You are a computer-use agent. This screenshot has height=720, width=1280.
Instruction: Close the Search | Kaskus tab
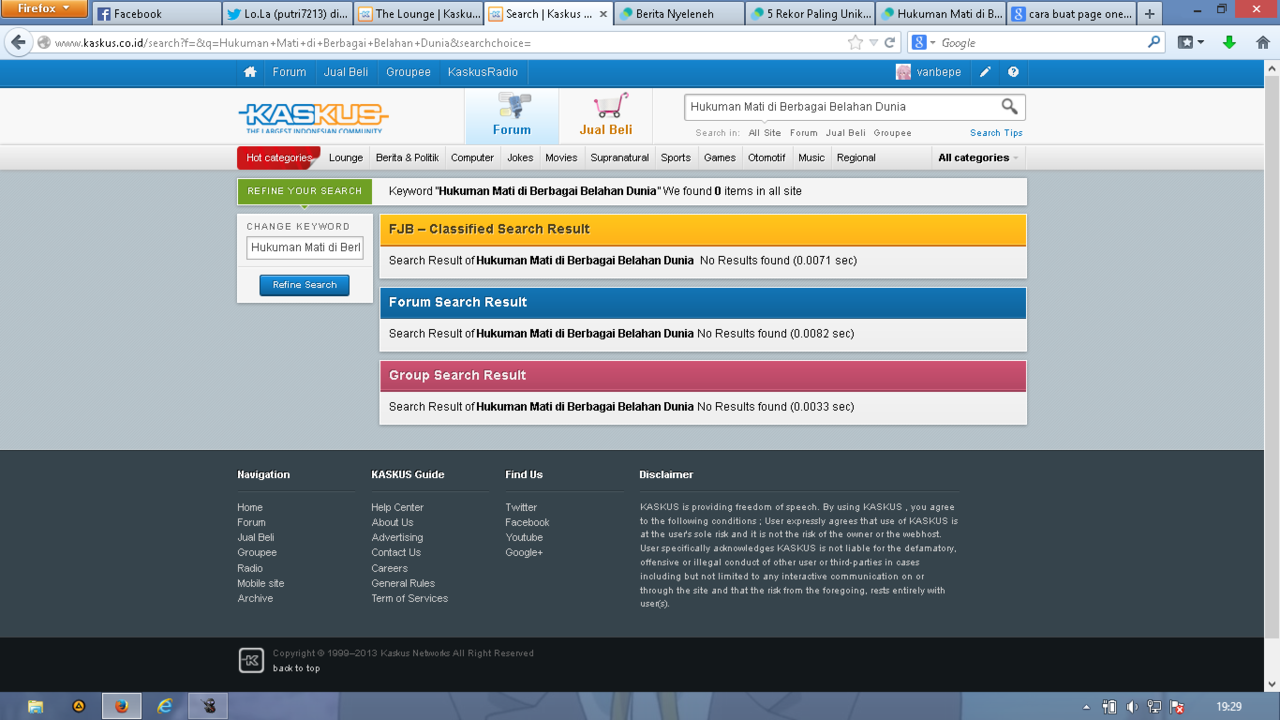(x=603, y=14)
